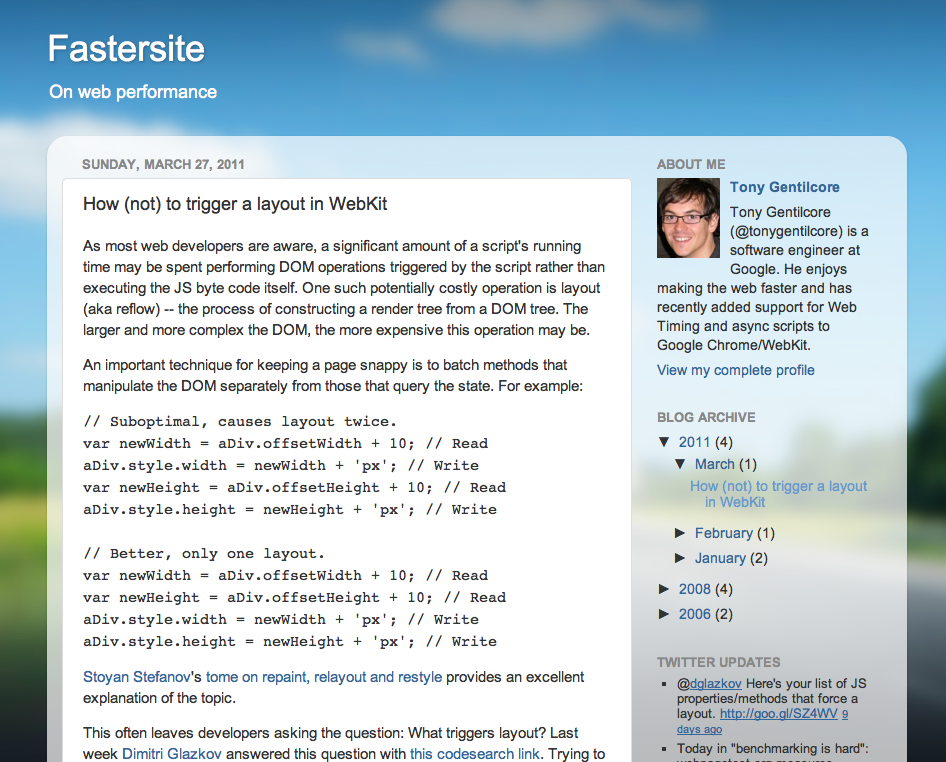Expand the 2008 archive triangle
946x762 pixels.
pyautogui.click(x=664, y=589)
